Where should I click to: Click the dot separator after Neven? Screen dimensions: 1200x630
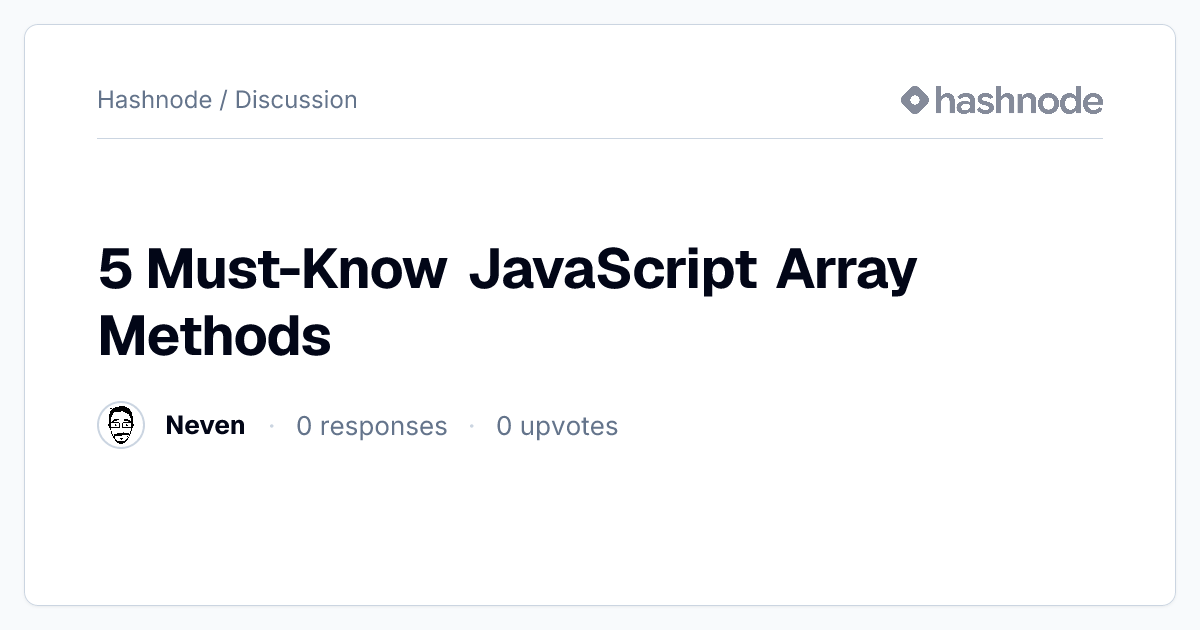[x=271, y=426]
